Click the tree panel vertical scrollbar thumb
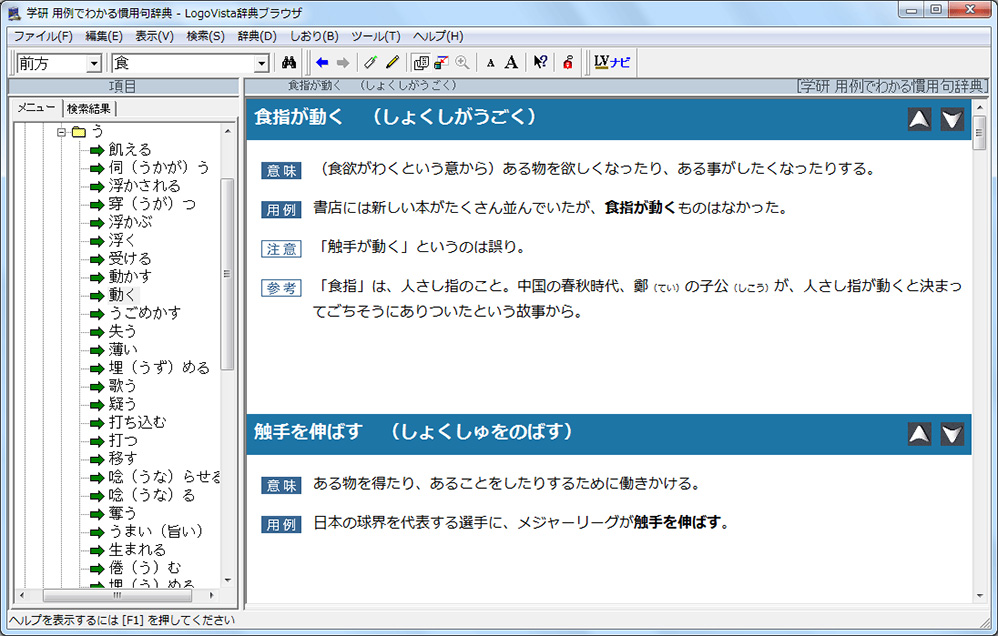The image size is (998, 636). [x=227, y=274]
